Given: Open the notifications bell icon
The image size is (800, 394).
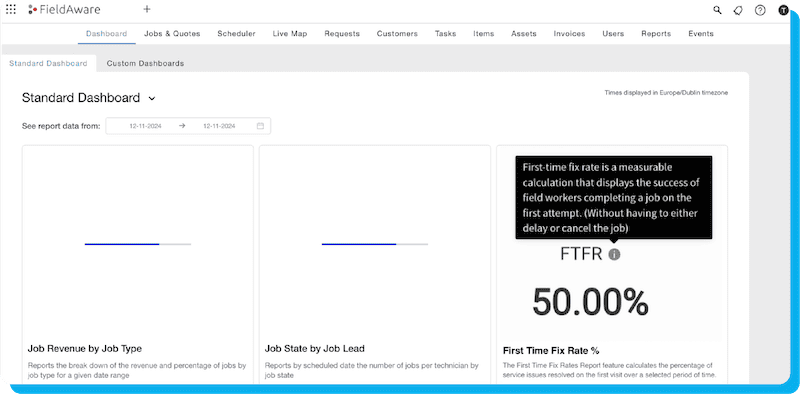Looking at the screenshot, I should point(738,10).
